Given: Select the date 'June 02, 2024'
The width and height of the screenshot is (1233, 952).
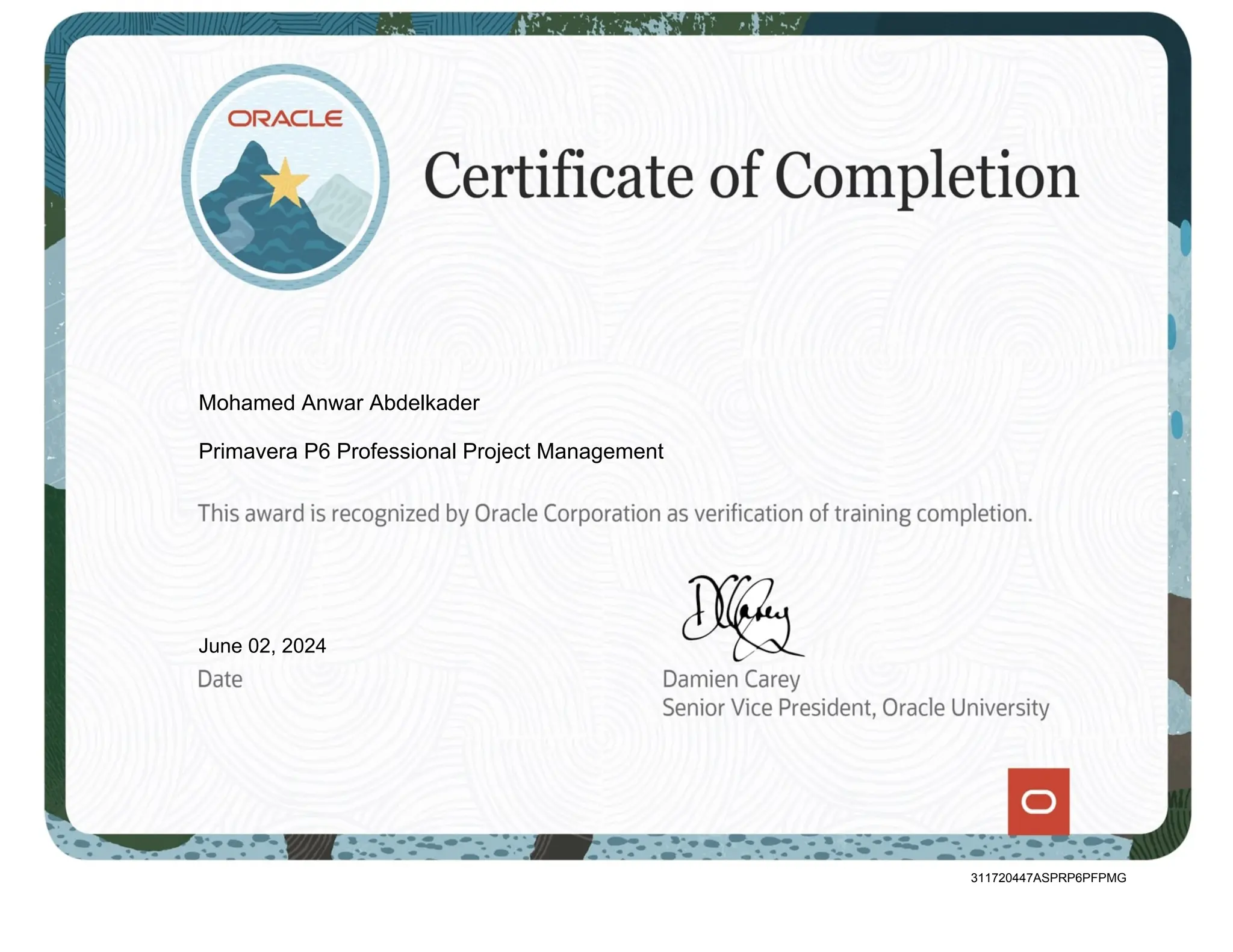Looking at the screenshot, I should [x=262, y=646].
